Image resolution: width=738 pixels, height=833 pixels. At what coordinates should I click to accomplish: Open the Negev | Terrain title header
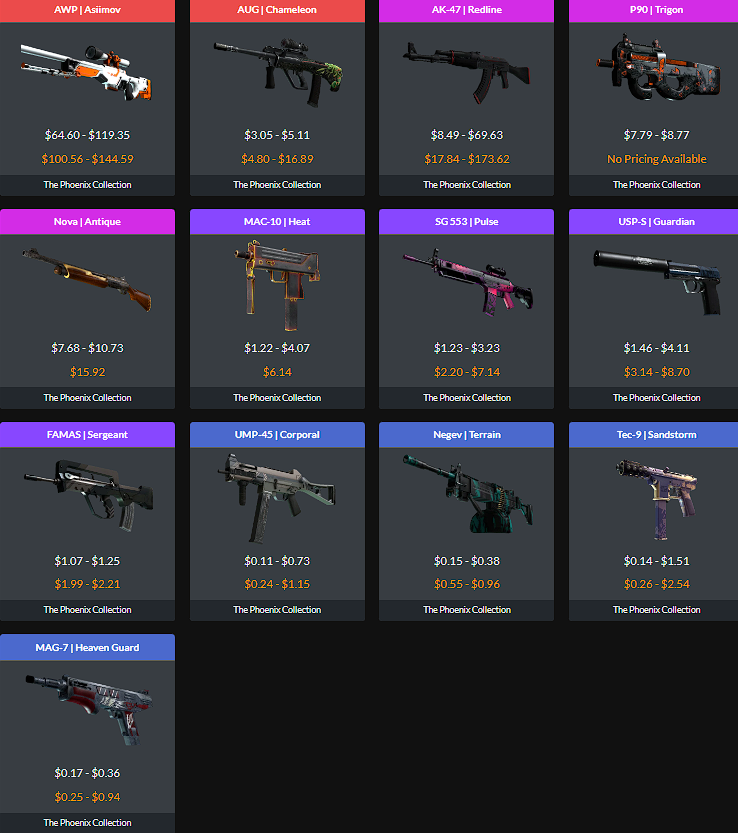tap(466, 435)
